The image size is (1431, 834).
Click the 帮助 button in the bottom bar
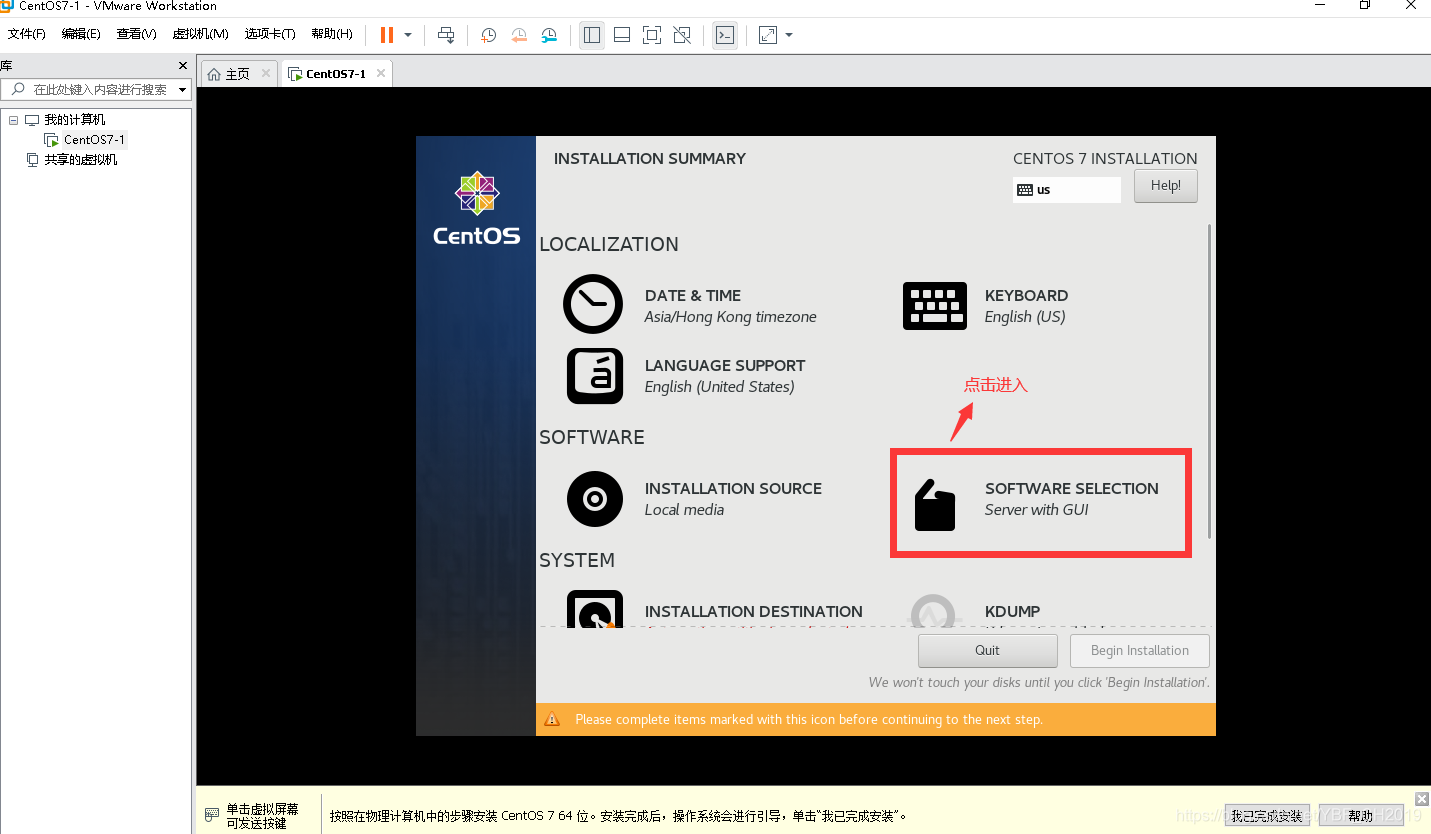[1361, 816]
